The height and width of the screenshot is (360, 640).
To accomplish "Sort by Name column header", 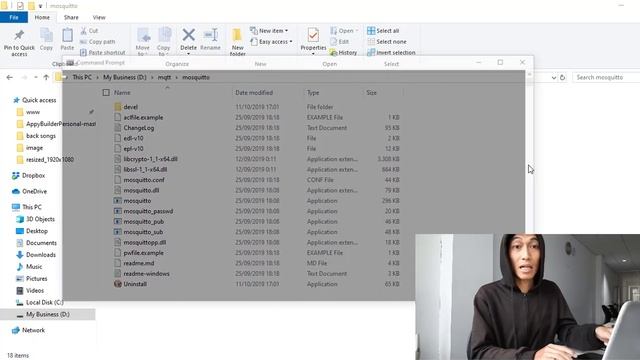I will (122, 93).
